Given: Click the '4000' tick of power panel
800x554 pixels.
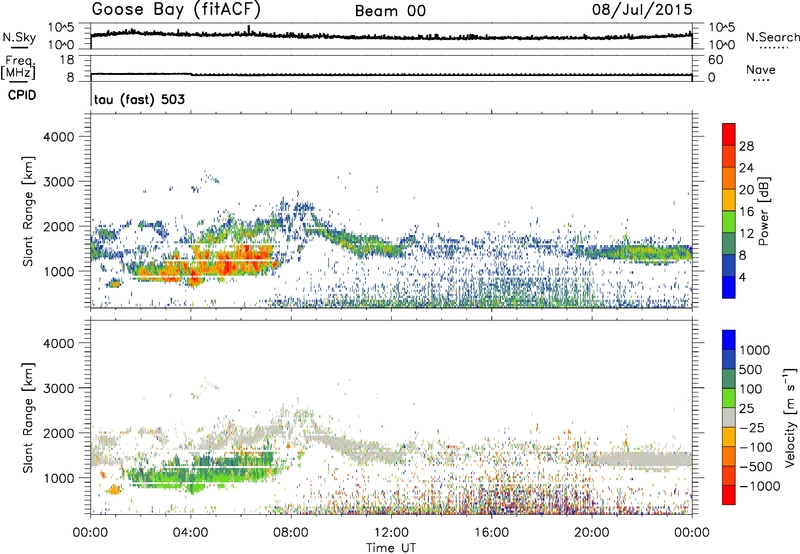Looking at the screenshot, I should click(x=58, y=137).
